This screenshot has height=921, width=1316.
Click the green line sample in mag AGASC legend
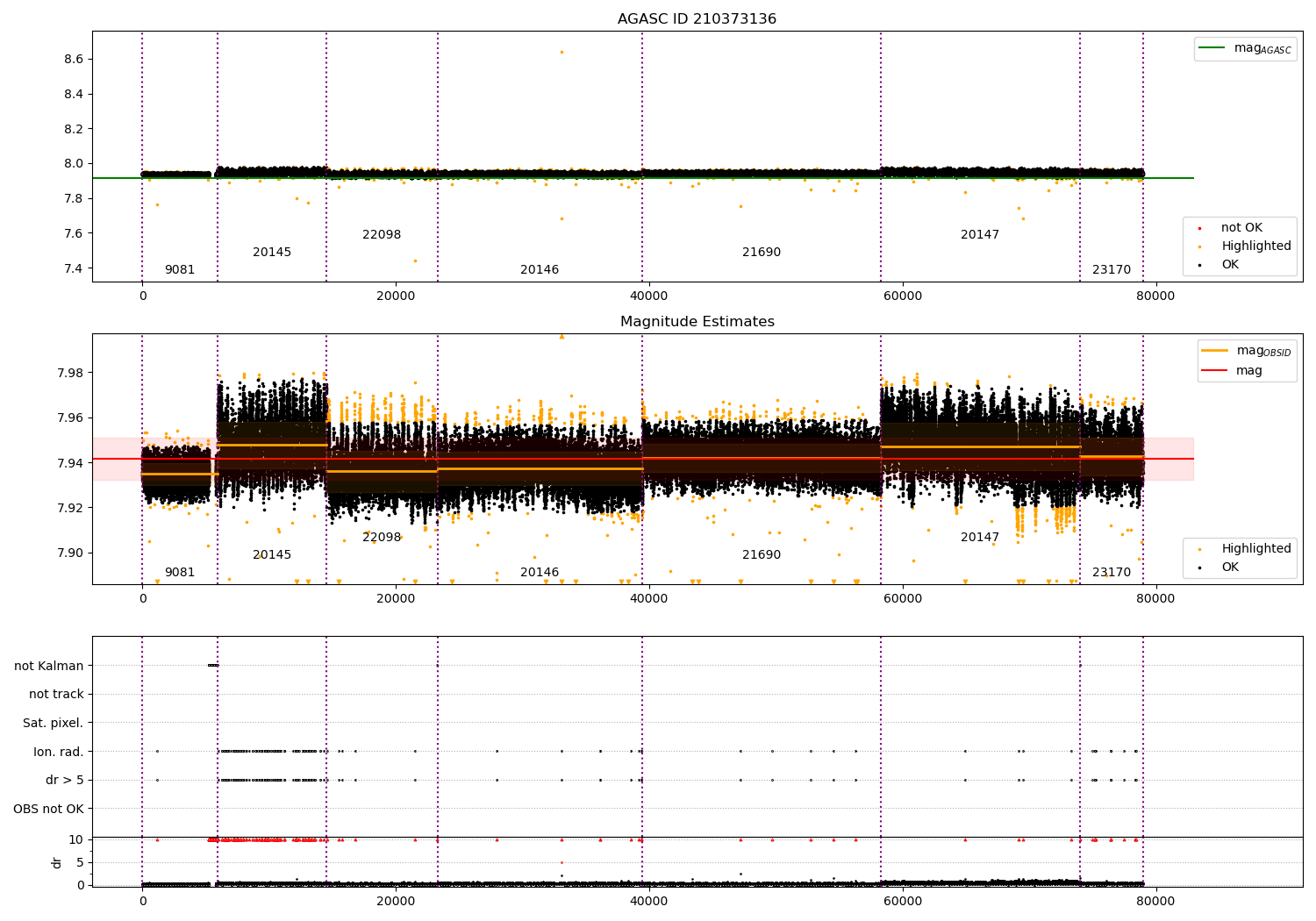click(1212, 48)
